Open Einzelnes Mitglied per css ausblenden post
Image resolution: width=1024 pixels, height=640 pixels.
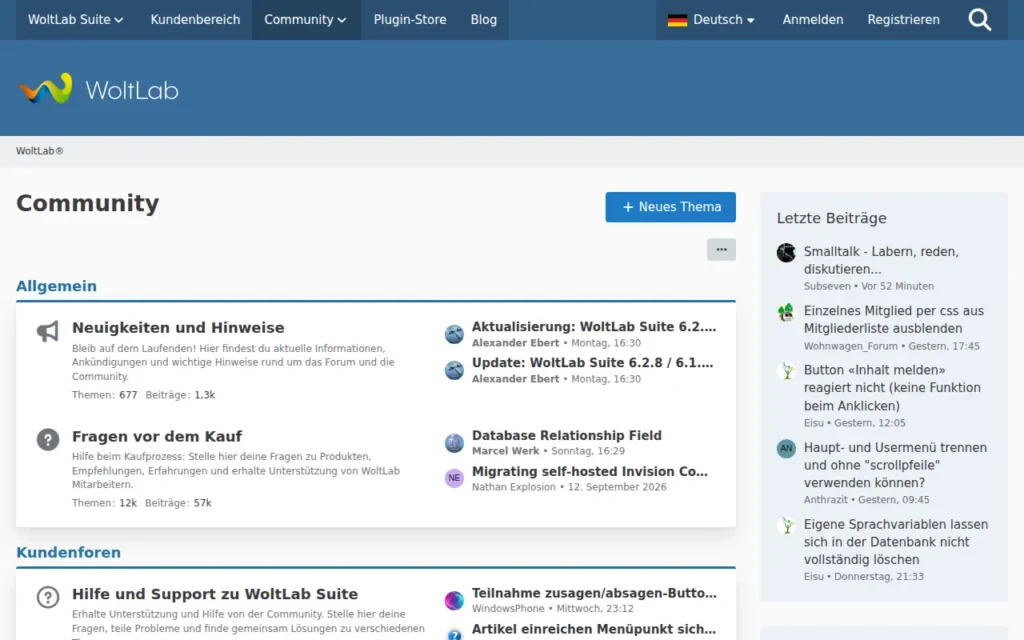click(893, 319)
